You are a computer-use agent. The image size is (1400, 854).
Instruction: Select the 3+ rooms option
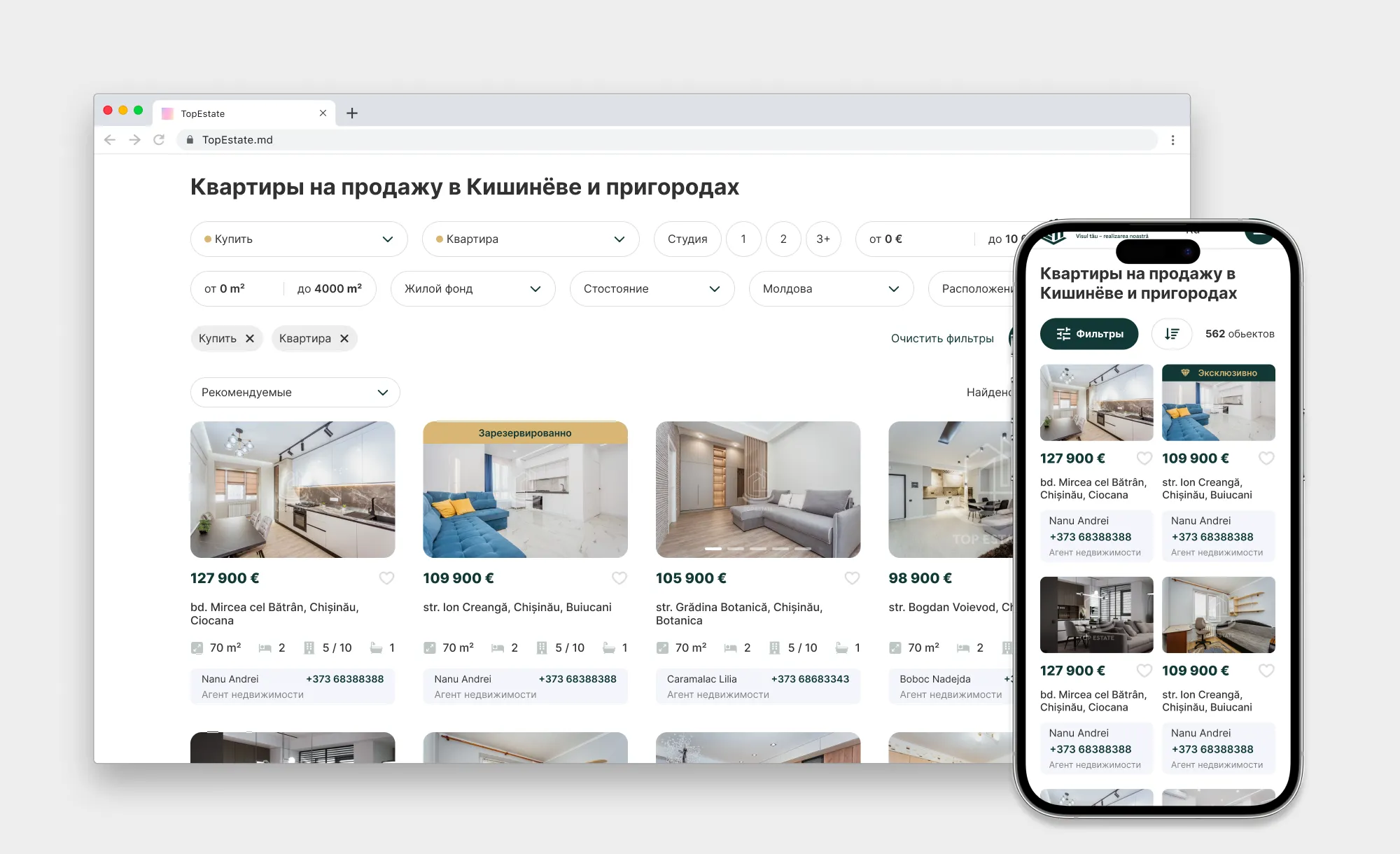pyautogui.click(x=823, y=239)
